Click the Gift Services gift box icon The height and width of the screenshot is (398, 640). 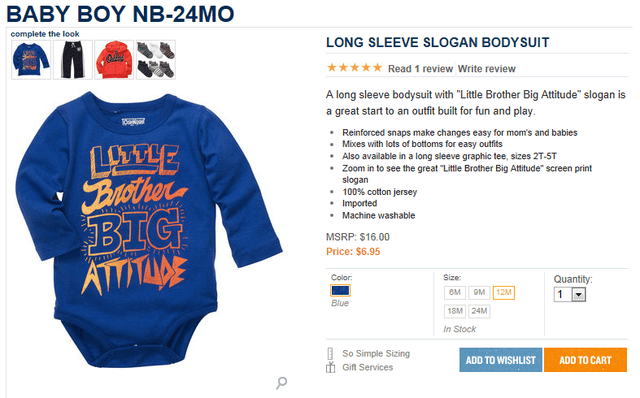pos(331,367)
